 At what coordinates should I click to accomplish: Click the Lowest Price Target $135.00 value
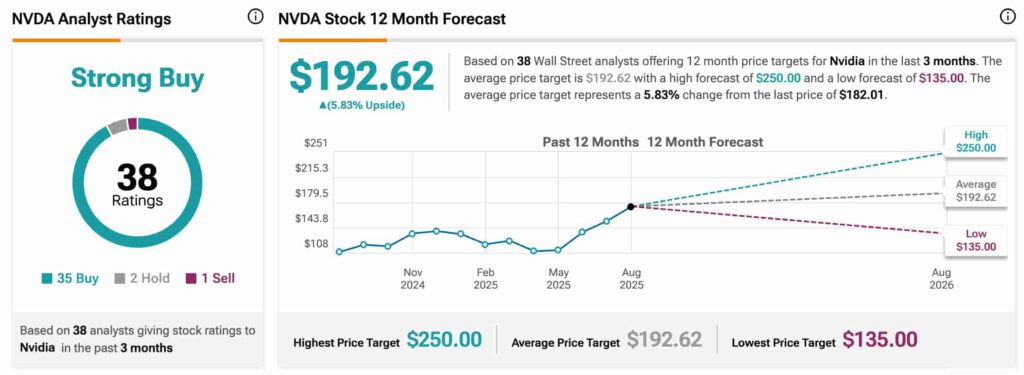[x=880, y=340]
